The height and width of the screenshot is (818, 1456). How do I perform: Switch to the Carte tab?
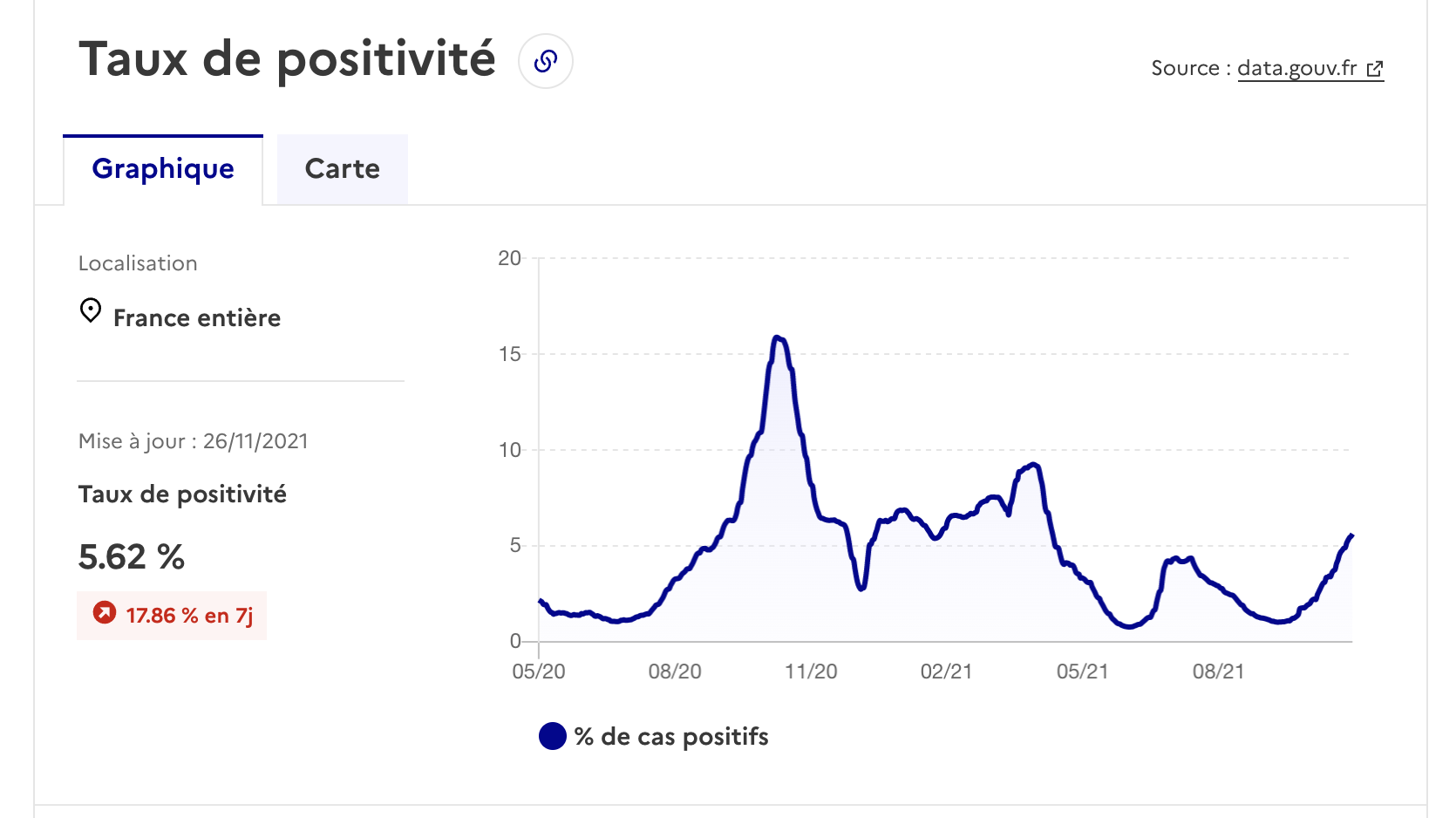(343, 169)
